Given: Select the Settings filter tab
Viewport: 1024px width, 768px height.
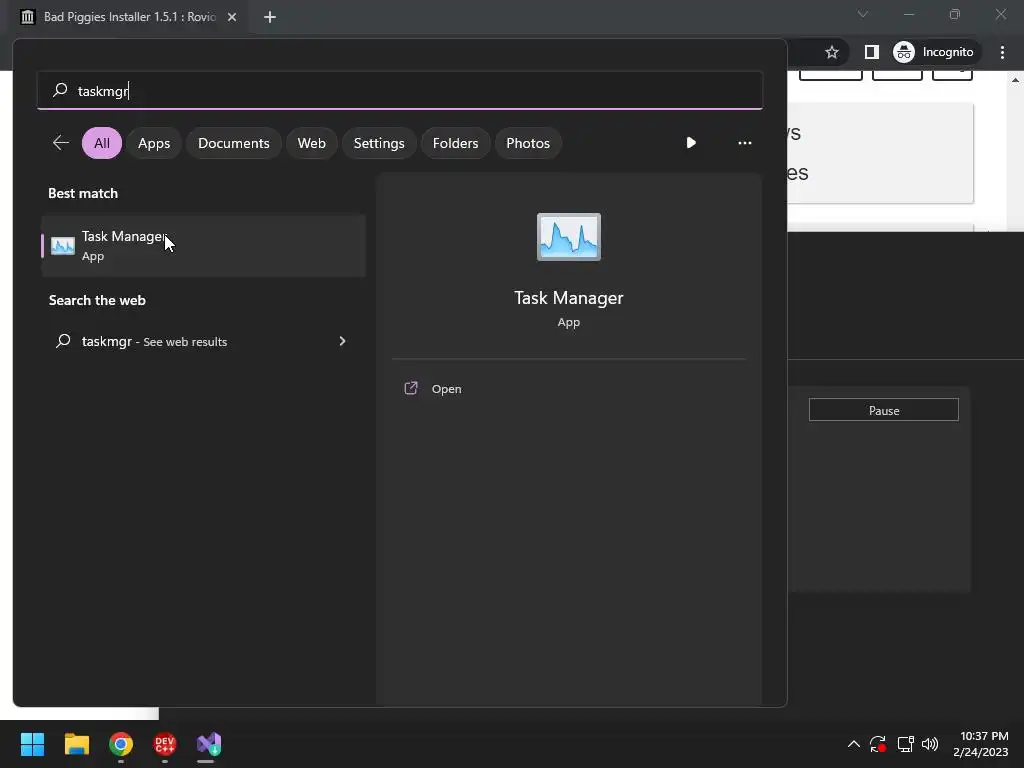Looking at the screenshot, I should [379, 143].
